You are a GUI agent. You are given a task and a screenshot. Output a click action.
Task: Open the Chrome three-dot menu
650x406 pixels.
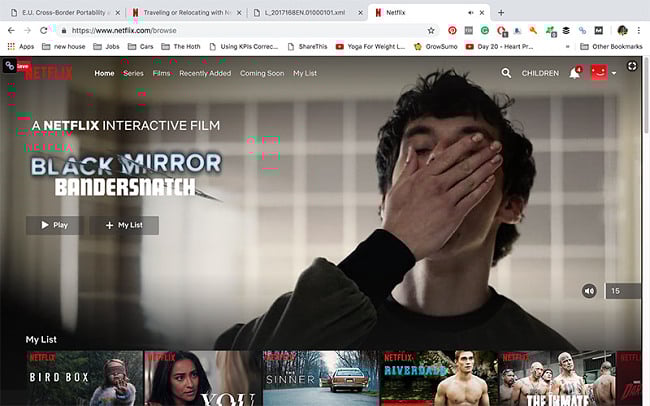(x=639, y=30)
